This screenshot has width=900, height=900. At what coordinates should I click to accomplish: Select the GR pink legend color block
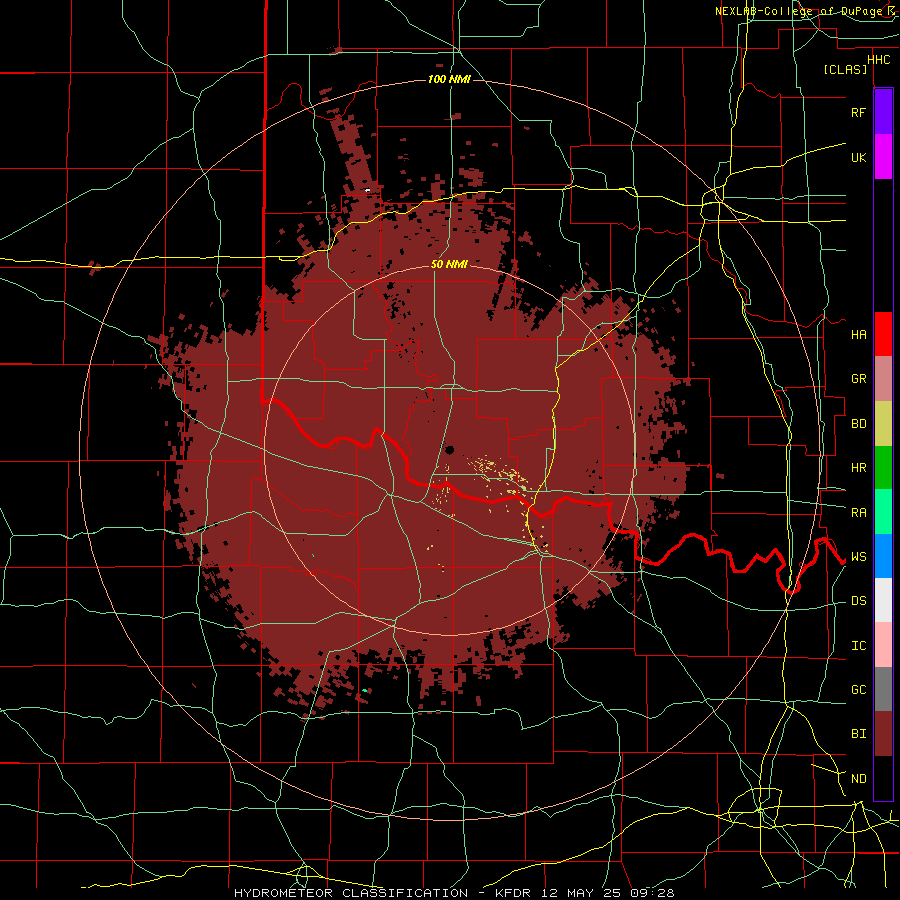pos(883,379)
